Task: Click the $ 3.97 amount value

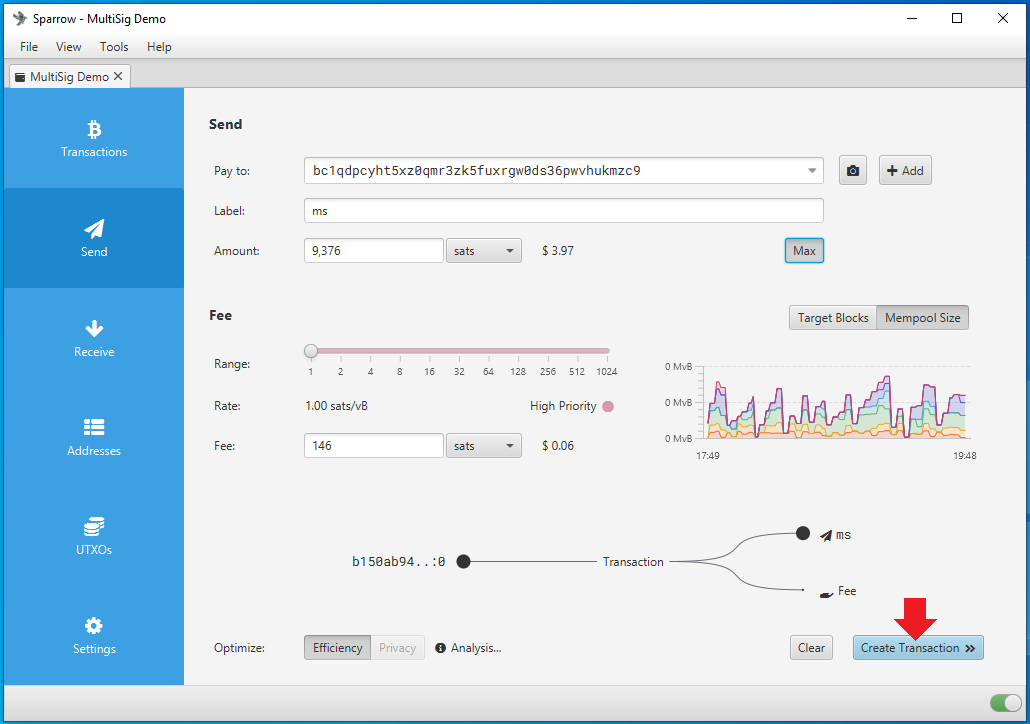Action: click(558, 251)
